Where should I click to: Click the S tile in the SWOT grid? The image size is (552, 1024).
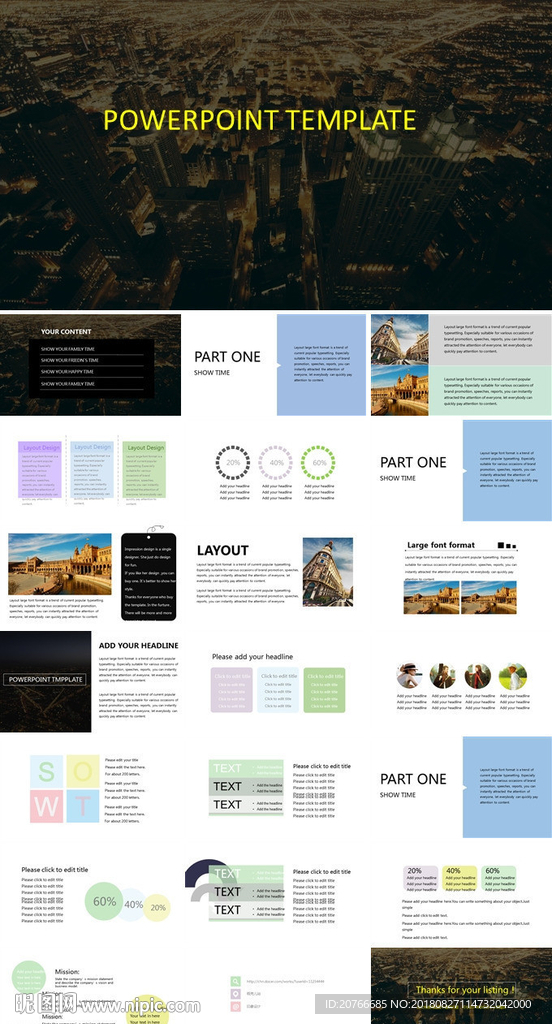[x=46, y=772]
